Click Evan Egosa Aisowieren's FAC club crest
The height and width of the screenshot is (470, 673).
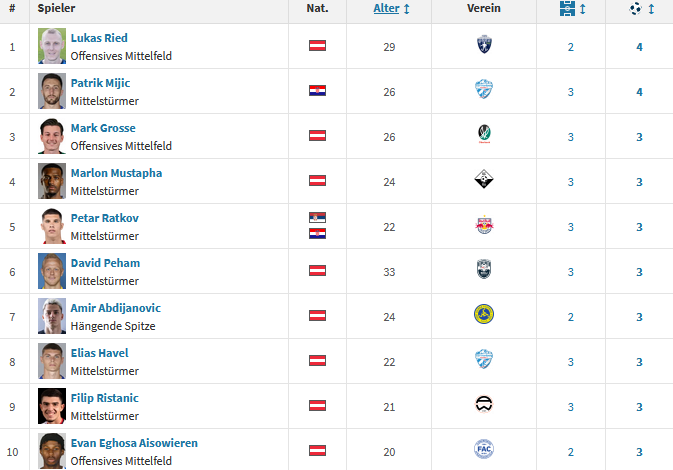(x=484, y=449)
